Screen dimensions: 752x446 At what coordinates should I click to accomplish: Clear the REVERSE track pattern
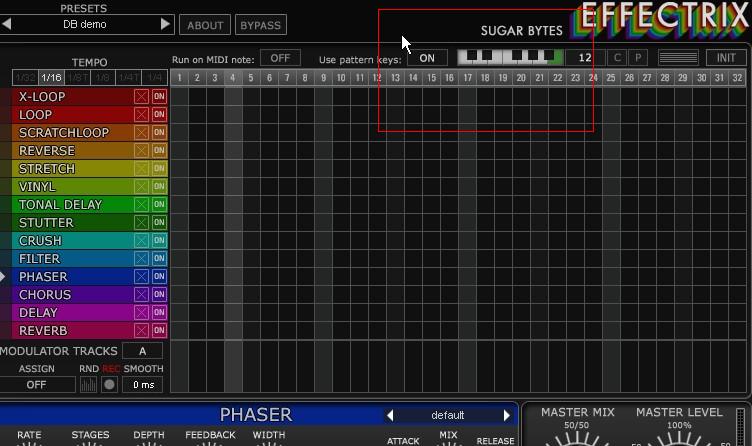tap(141, 151)
